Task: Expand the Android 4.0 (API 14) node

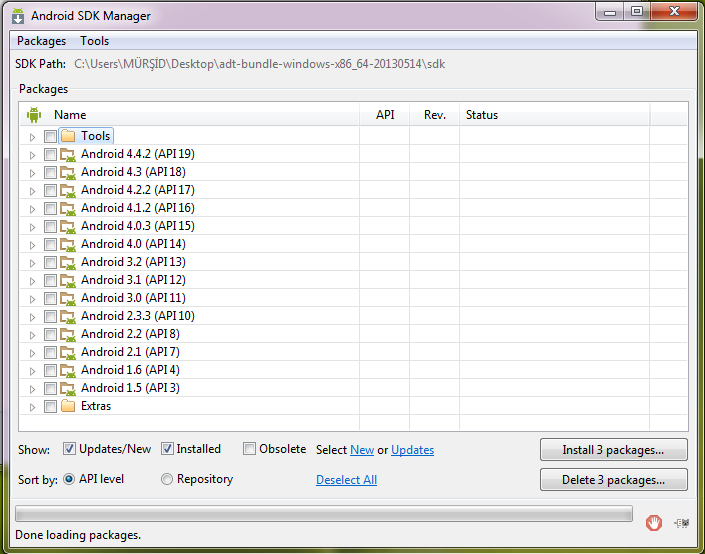Action: pos(32,245)
